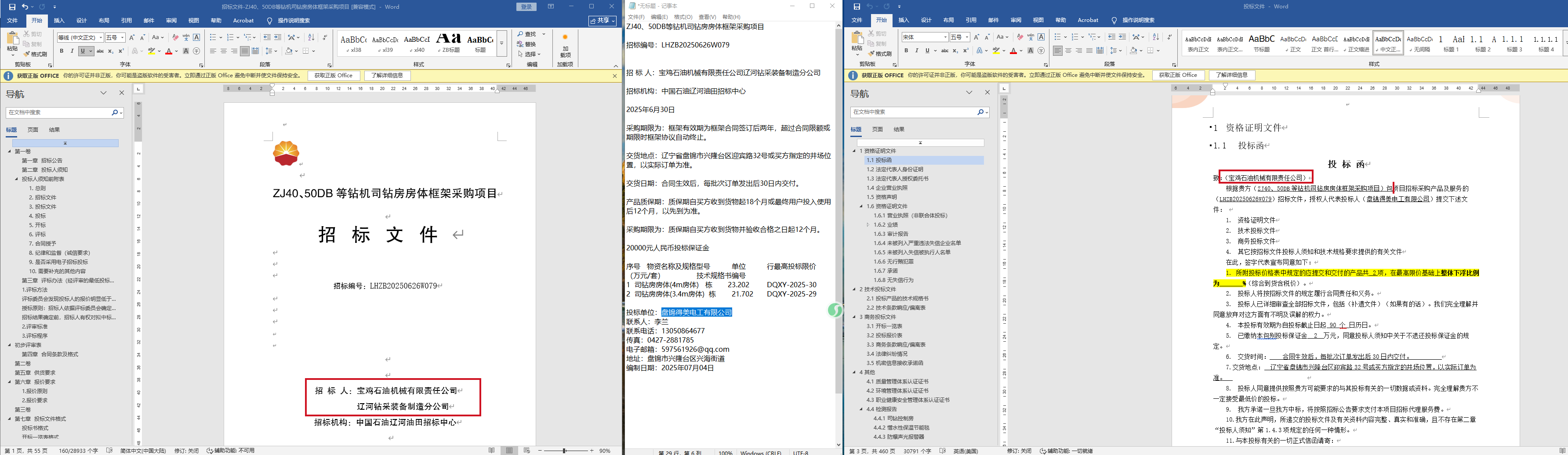
Task: Toggle Align Left in 投标文件 Word window
Action: 1058,51
